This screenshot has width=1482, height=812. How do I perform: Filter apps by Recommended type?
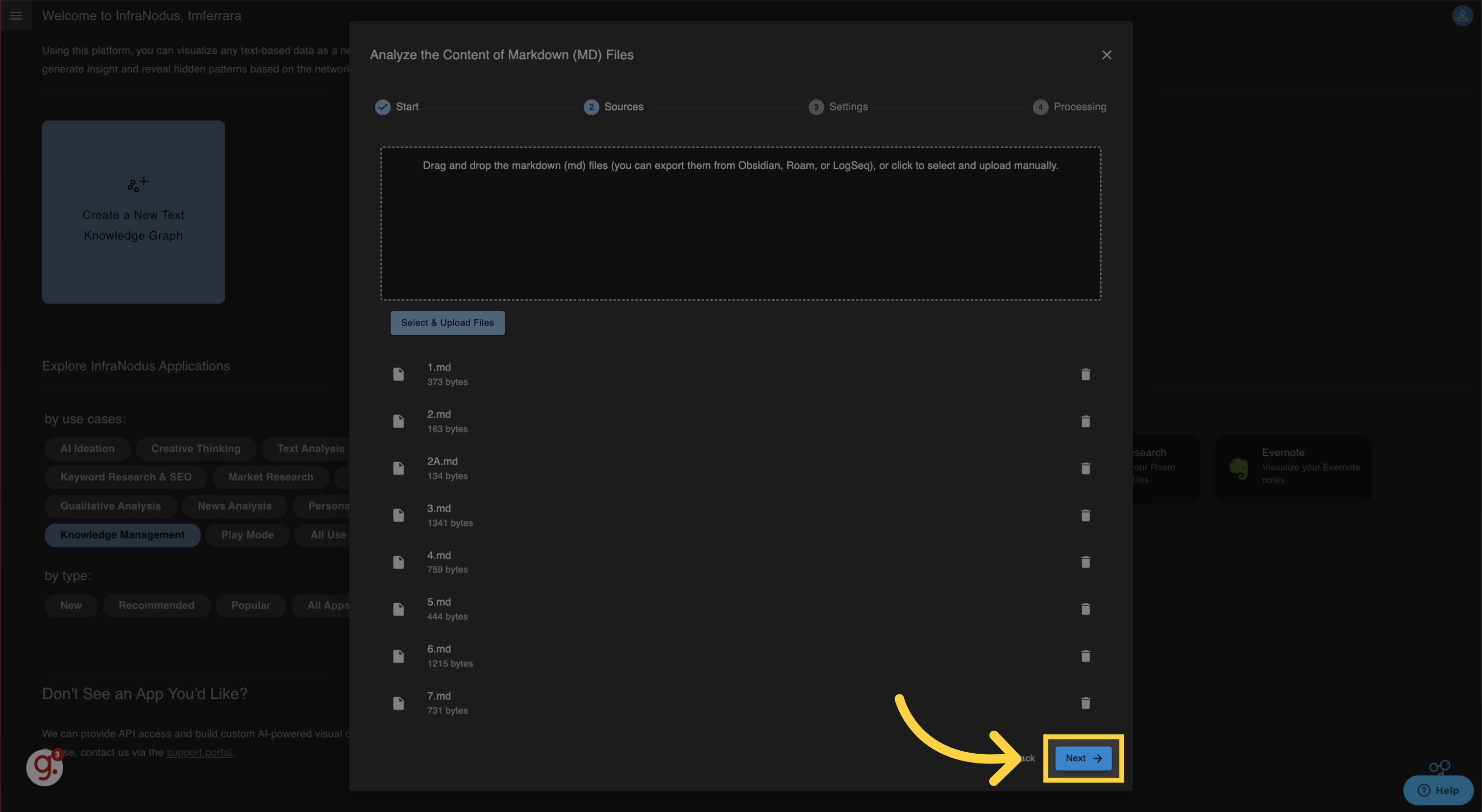tap(156, 606)
